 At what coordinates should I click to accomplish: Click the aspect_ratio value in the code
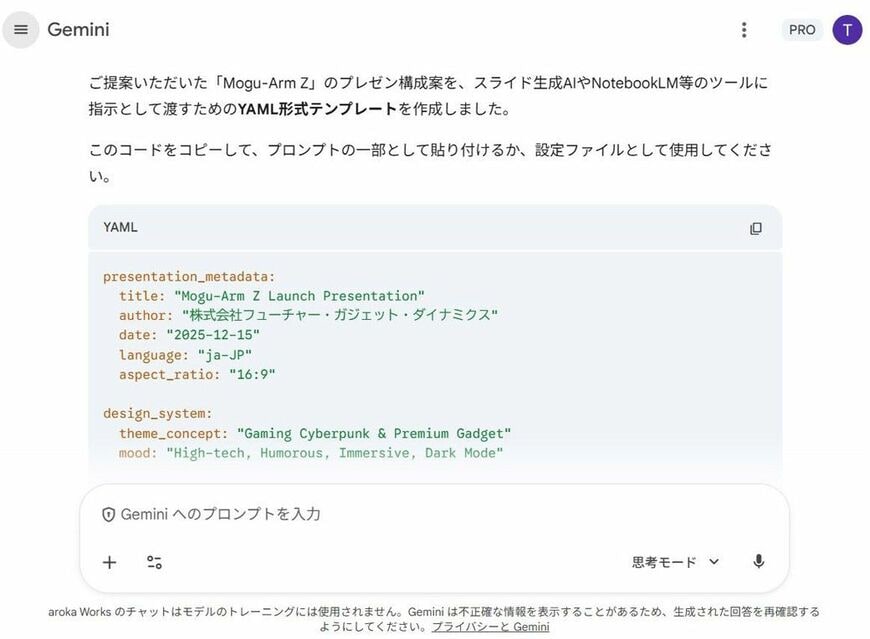coord(248,374)
